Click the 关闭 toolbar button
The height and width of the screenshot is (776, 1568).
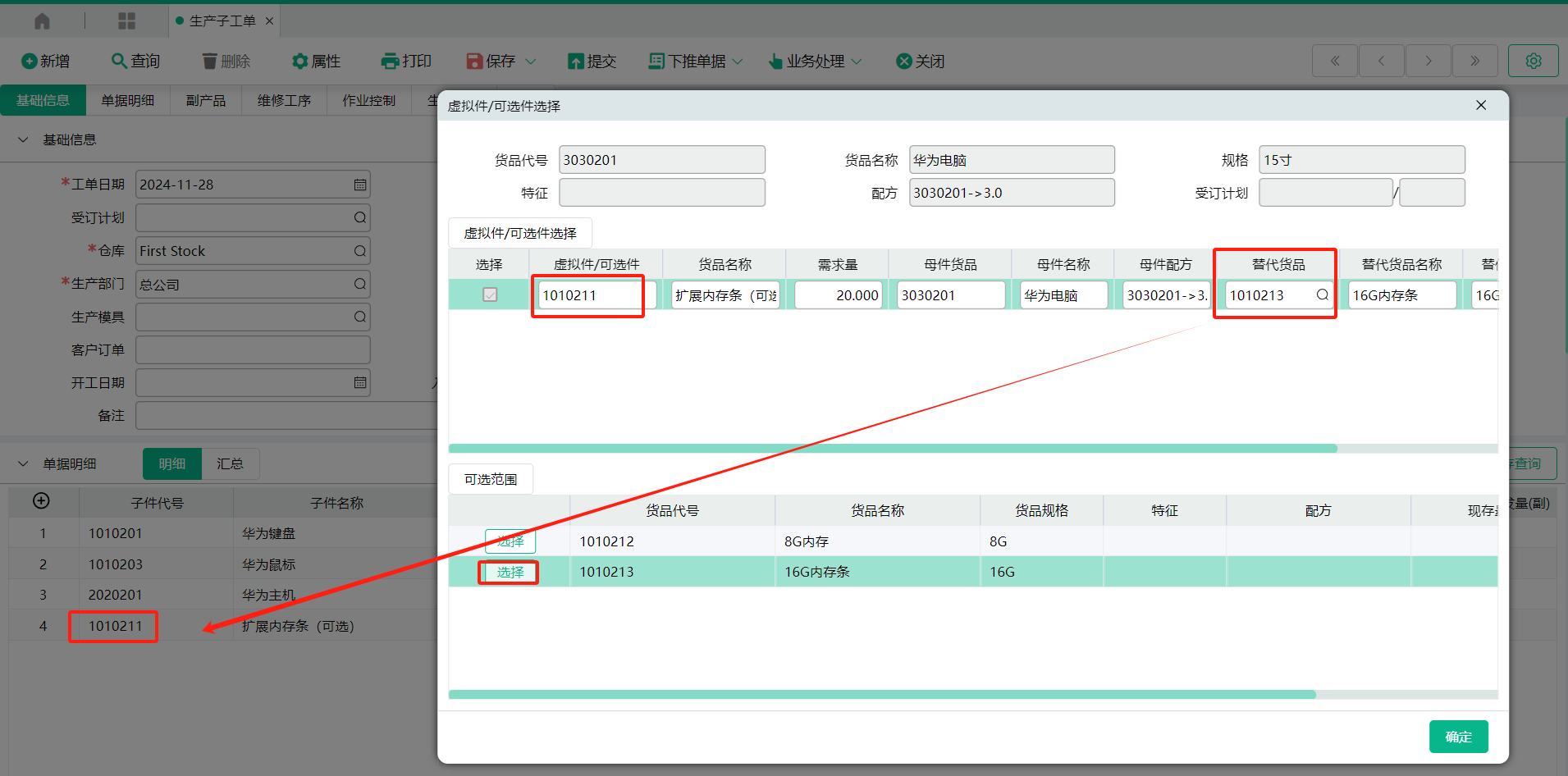pyautogui.click(x=920, y=61)
